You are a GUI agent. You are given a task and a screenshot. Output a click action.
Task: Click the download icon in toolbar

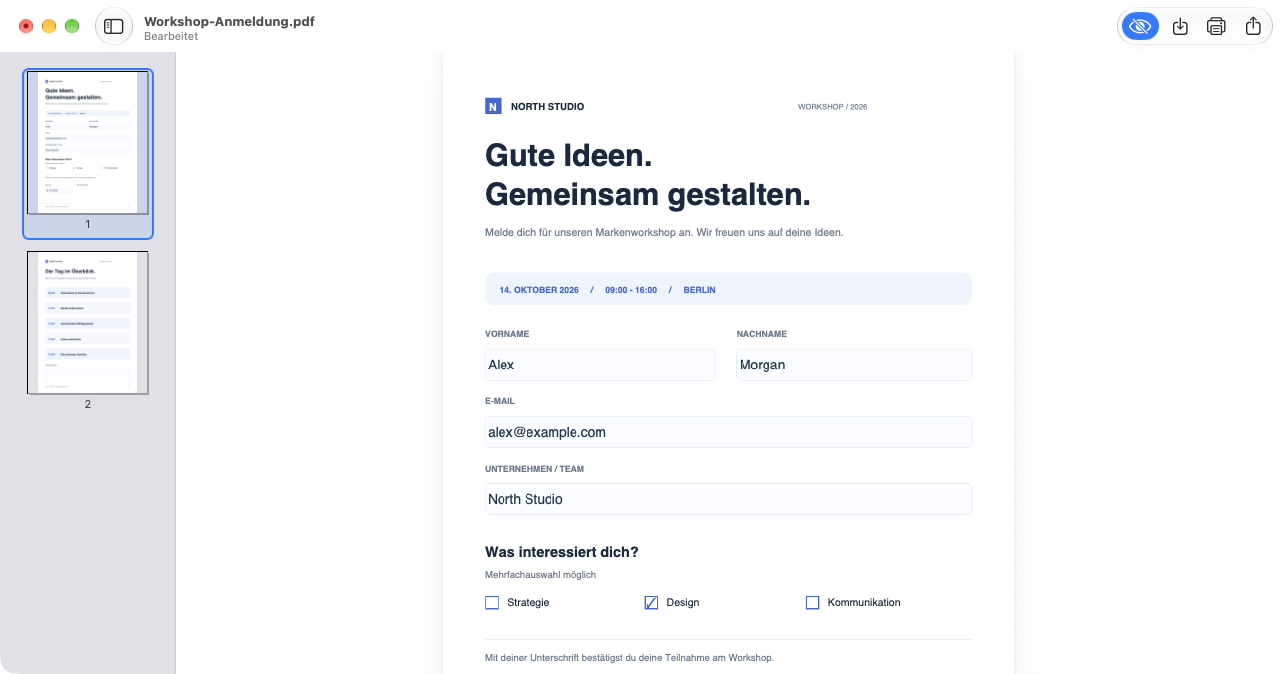(1180, 27)
